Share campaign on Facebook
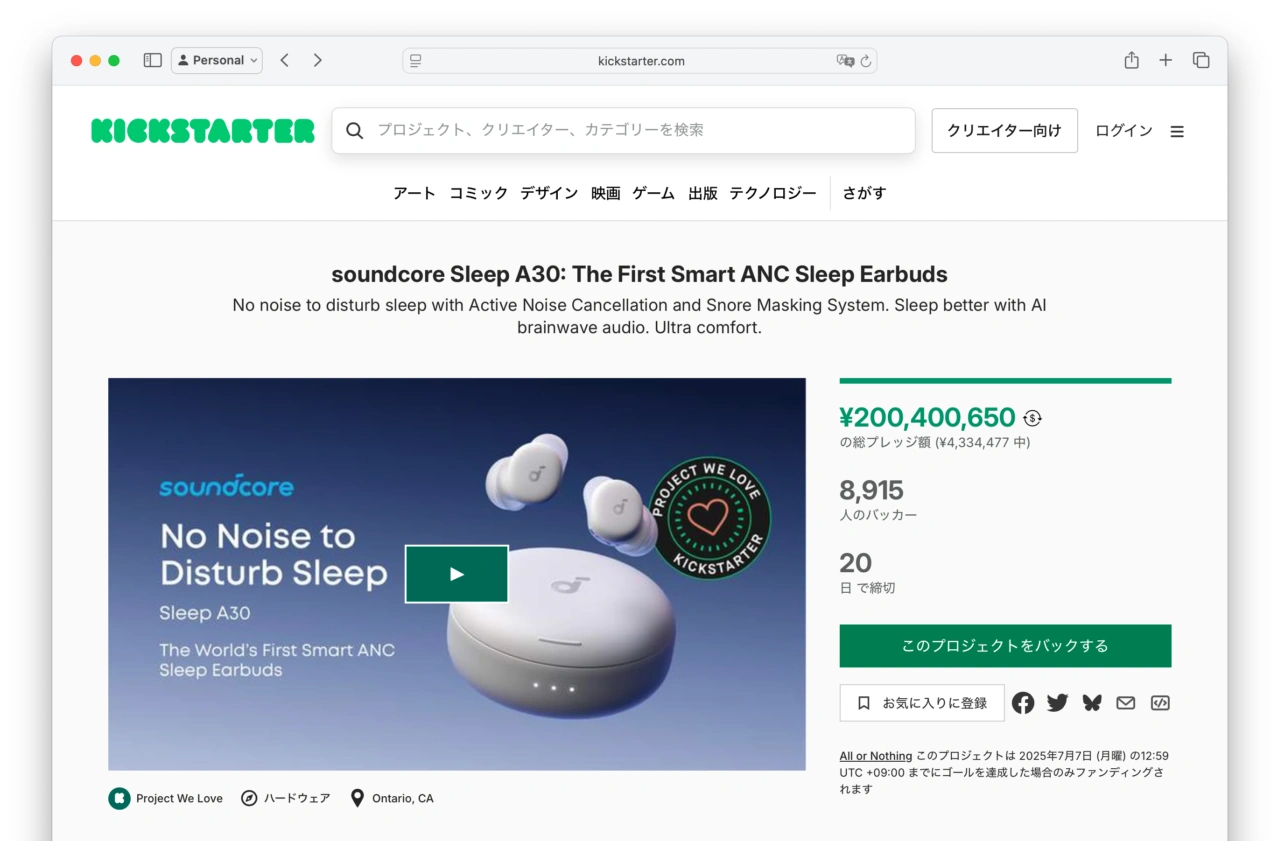Screen dimensions: 1280x841 tap(1023, 703)
